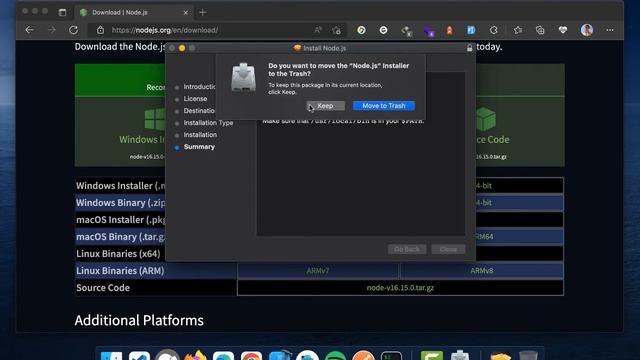Click the Source Code row label

point(103,288)
